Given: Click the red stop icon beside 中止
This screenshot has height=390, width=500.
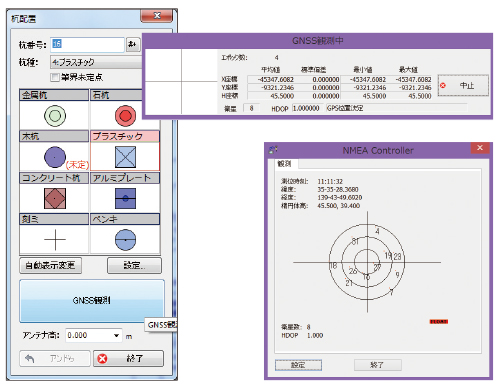Looking at the screenshot, I should coord(443,86).
